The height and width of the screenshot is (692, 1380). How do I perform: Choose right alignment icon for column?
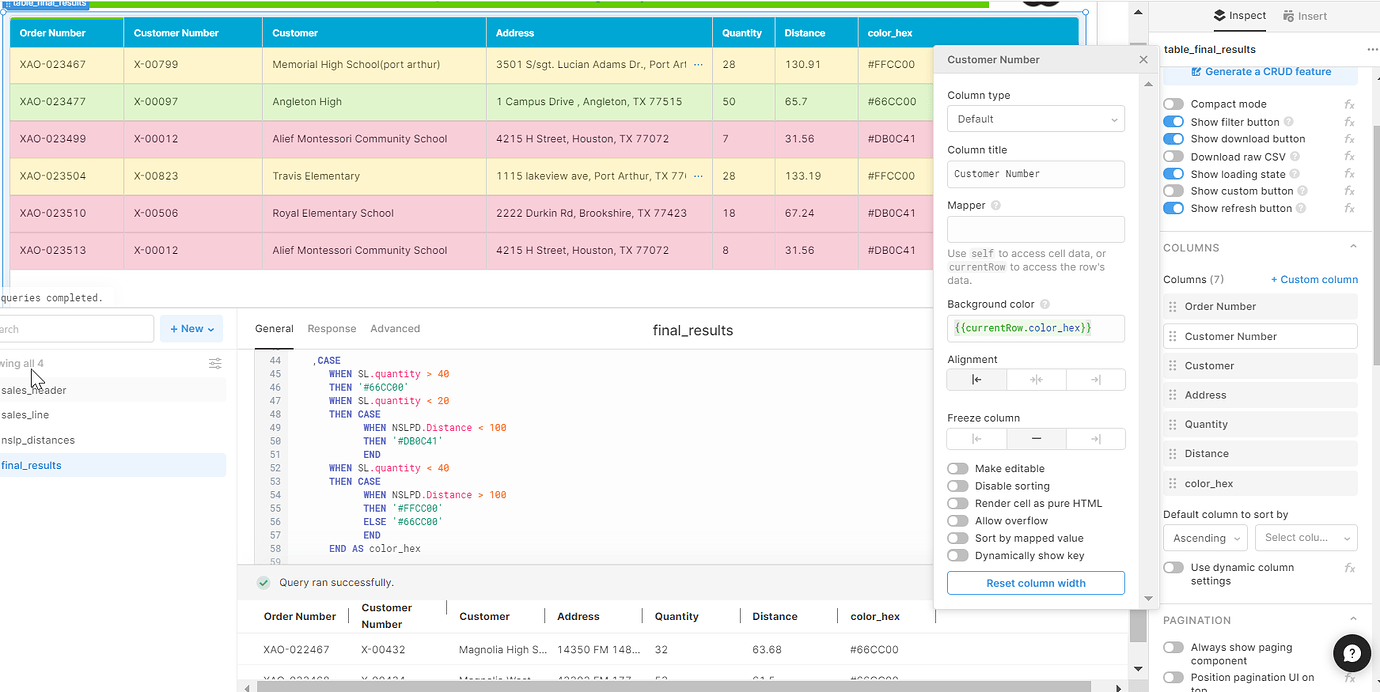coord(1095,380)
